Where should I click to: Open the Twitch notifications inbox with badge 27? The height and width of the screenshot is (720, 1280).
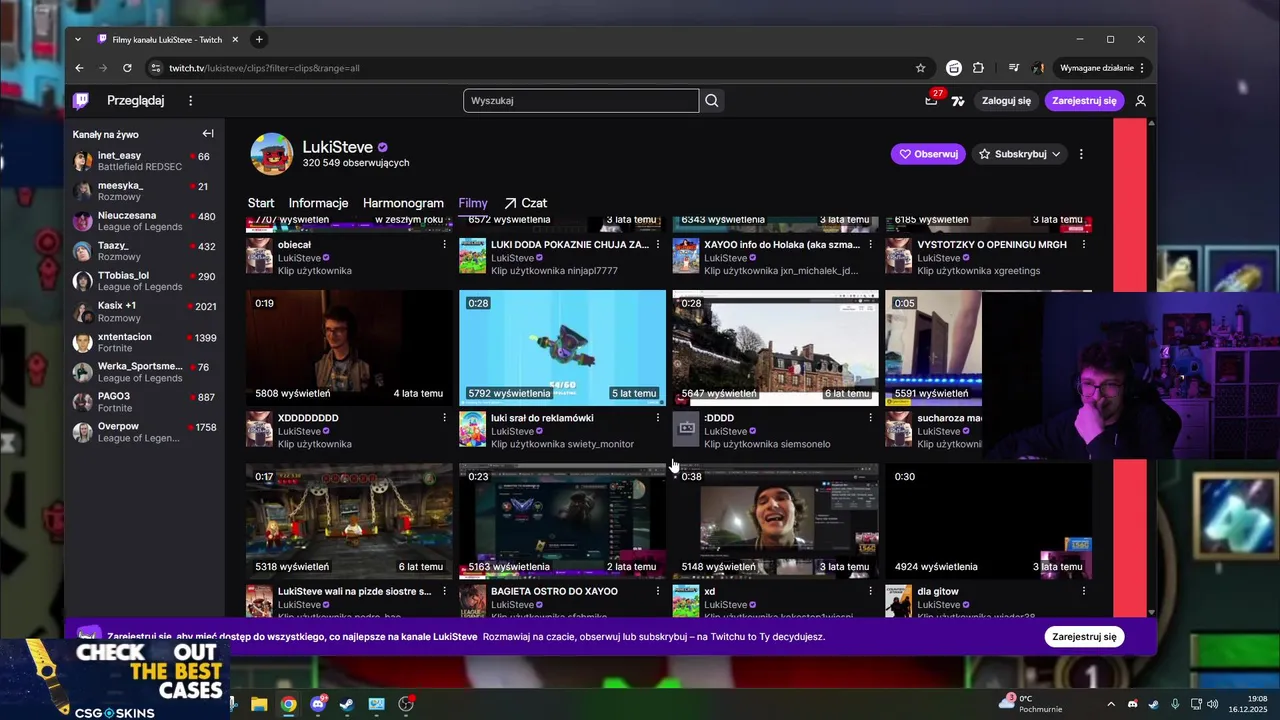[932, 100]
